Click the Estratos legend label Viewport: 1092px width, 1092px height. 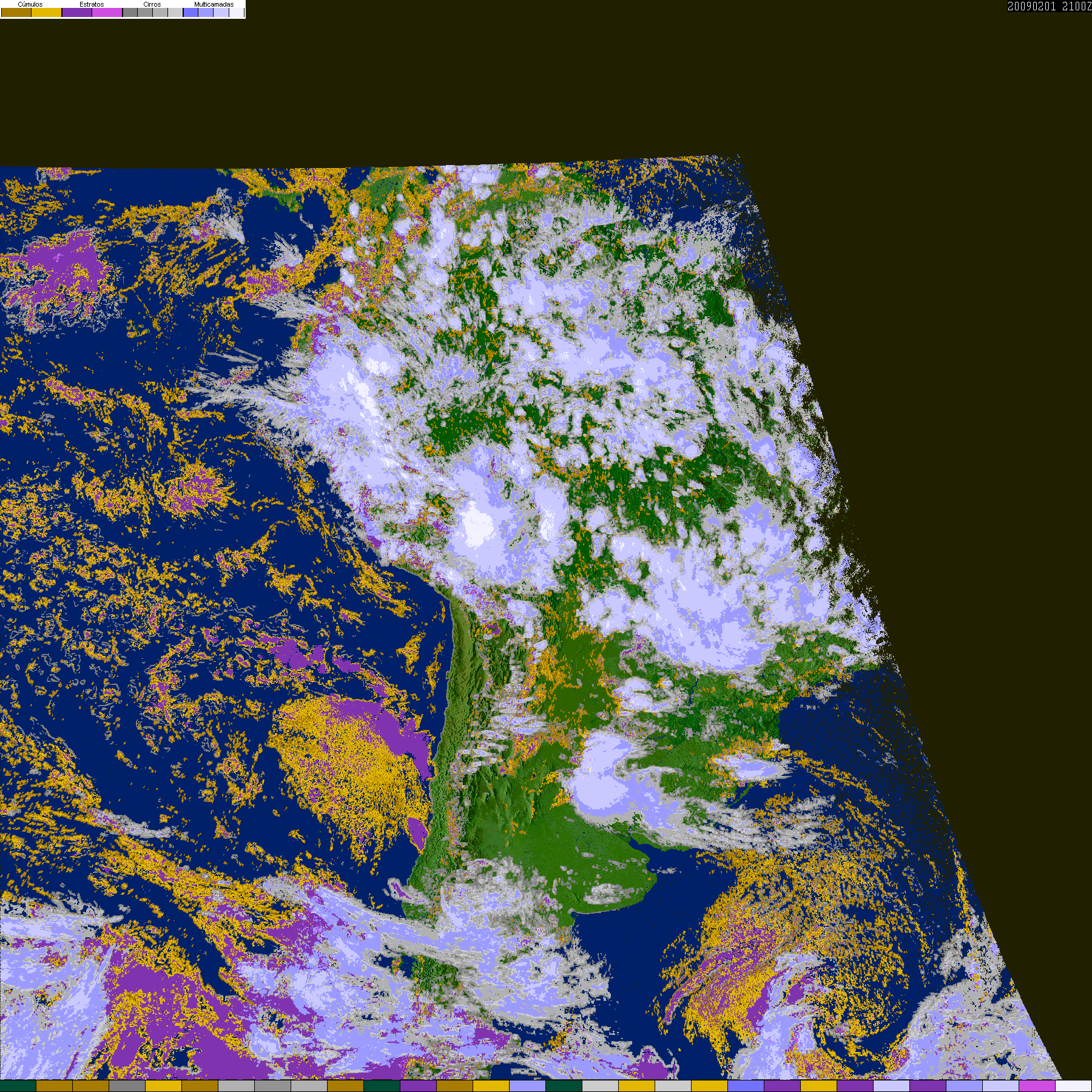coord(92,4)
